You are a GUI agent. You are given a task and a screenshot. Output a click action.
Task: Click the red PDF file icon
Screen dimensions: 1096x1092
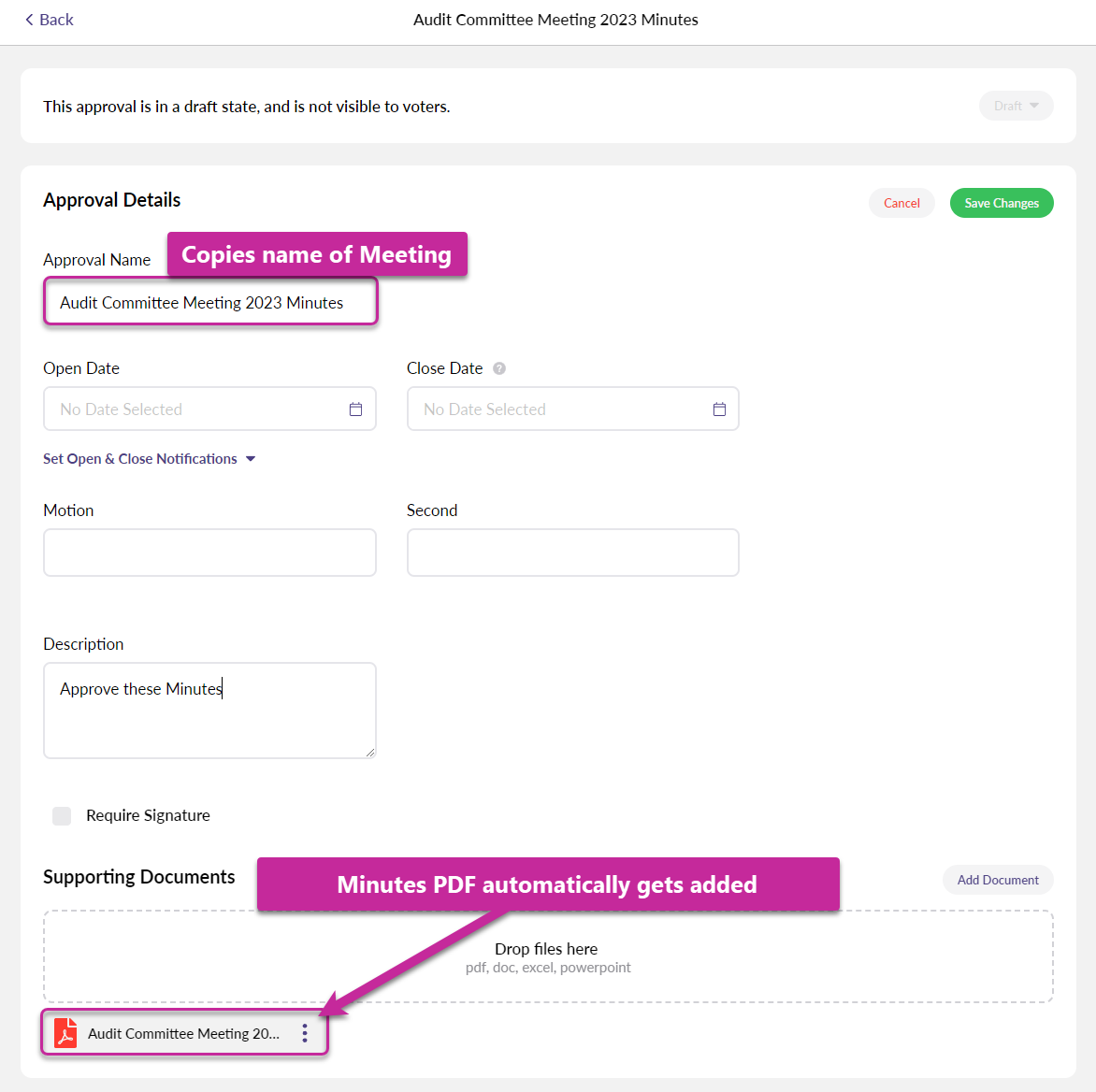(65, 1033)
